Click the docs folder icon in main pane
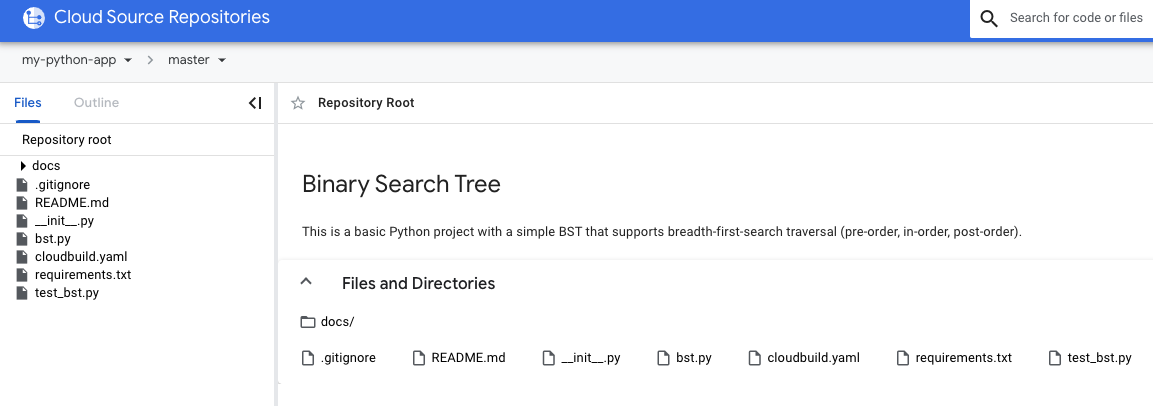 (x=308, y=322)
